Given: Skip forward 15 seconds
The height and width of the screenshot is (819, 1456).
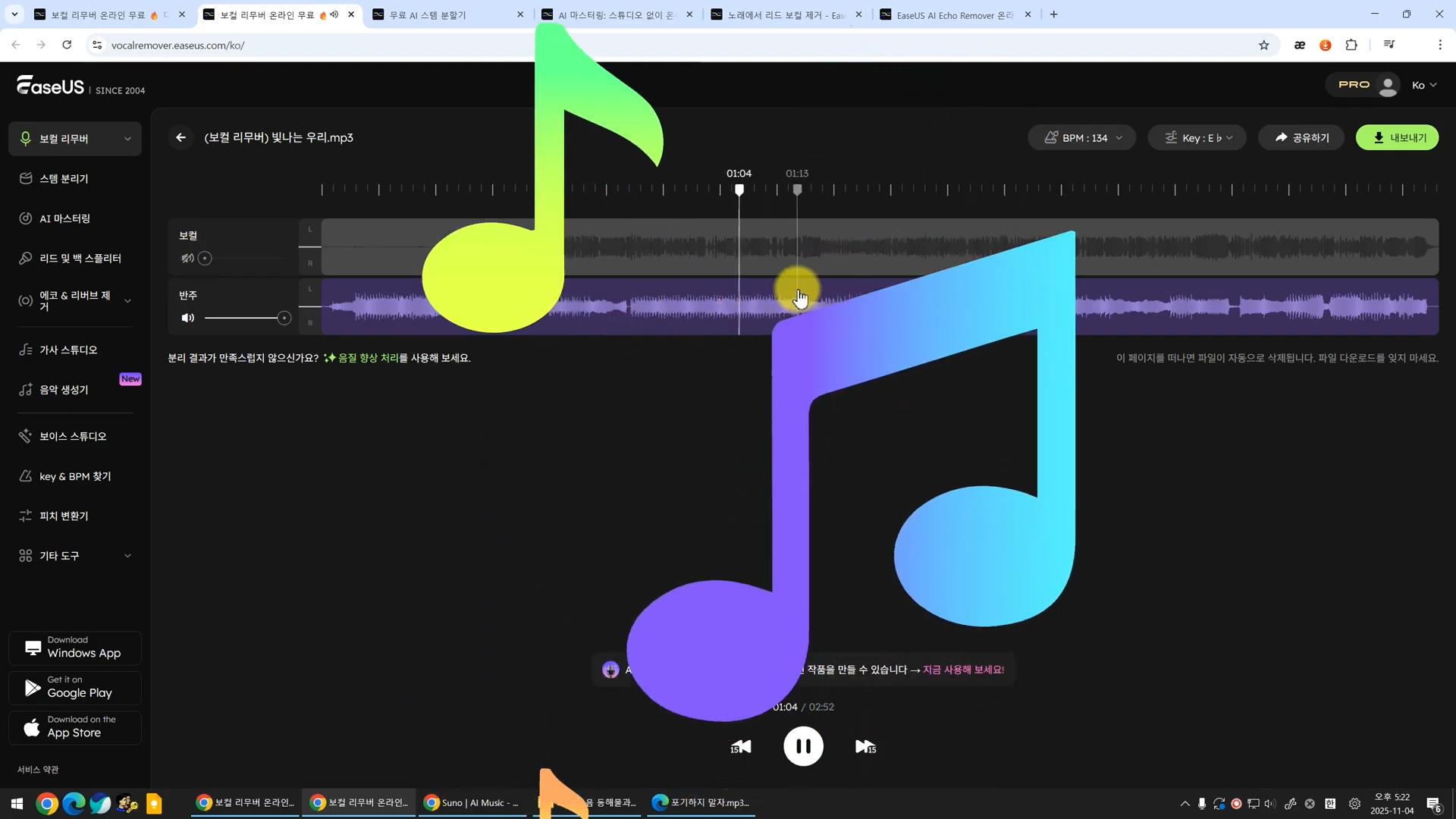Looking at the screenshot, I should click(865, 747).
